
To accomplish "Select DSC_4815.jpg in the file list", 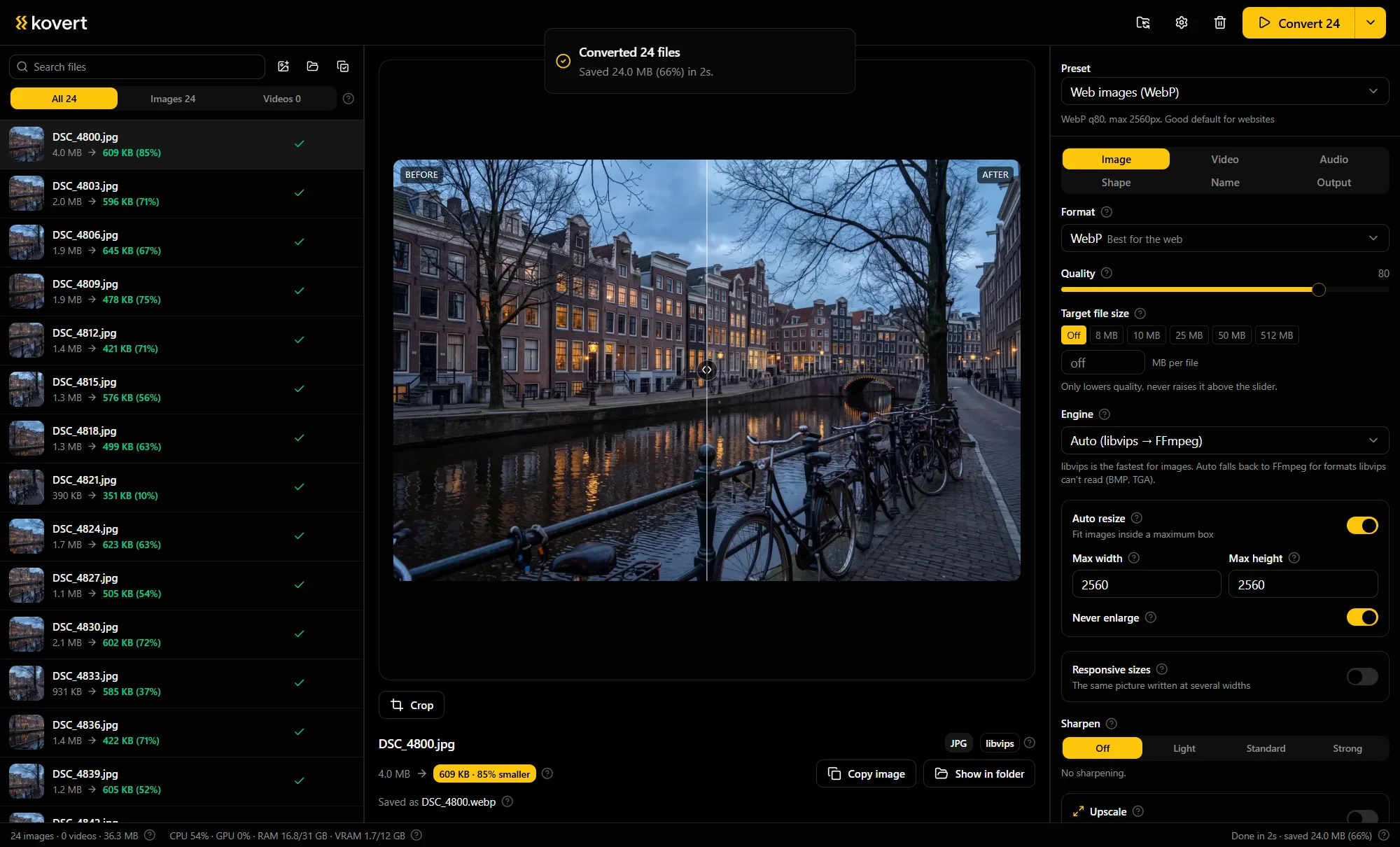I will pos(182,389).
